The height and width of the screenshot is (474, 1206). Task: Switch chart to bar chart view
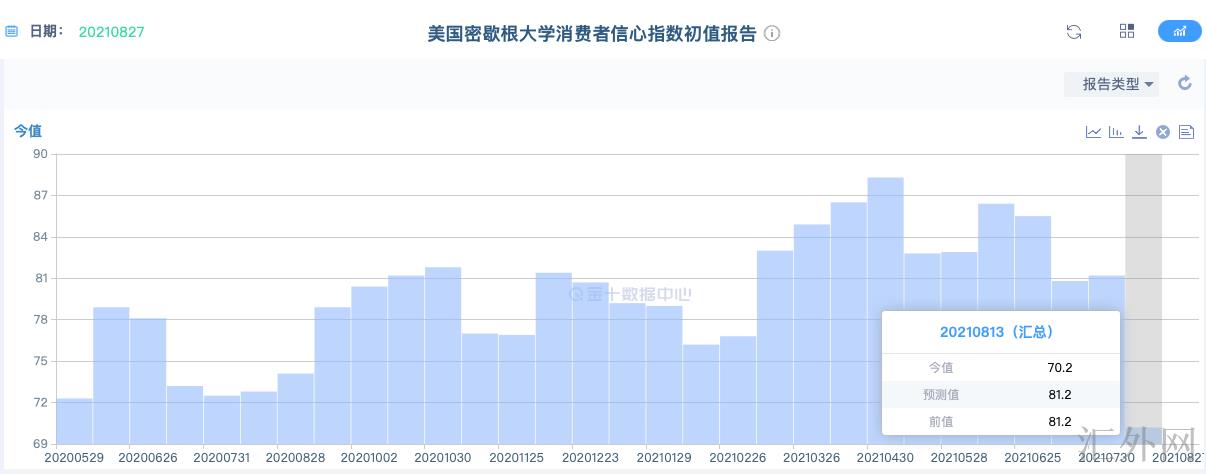click(x=1116, y=132)
